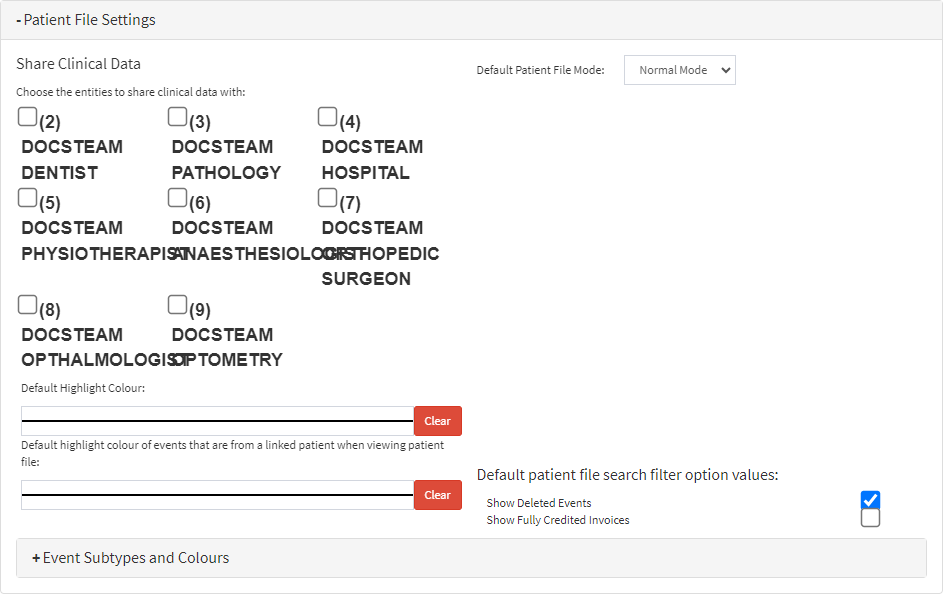This screenshot has width=943, height=594.
Task: Check the (4) DOCSTEAM HOSPITAL box
Action: tap(327, 117)
